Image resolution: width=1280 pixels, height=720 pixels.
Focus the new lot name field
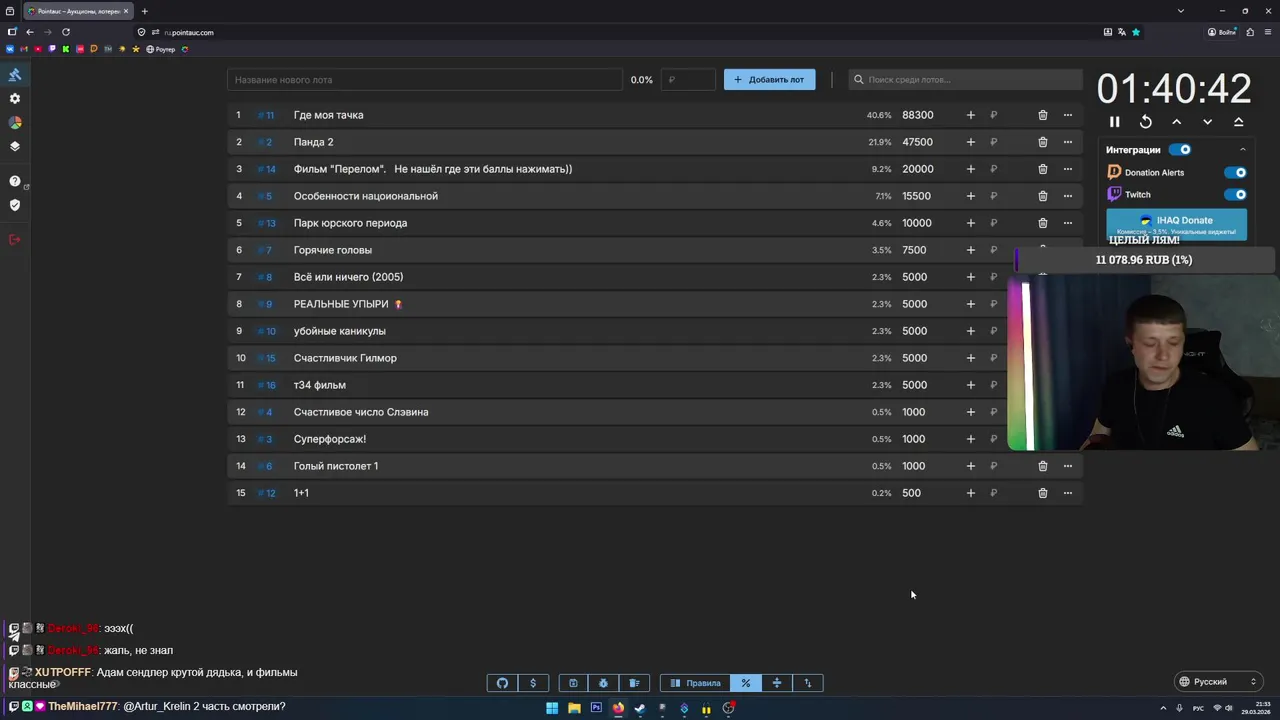425,80
